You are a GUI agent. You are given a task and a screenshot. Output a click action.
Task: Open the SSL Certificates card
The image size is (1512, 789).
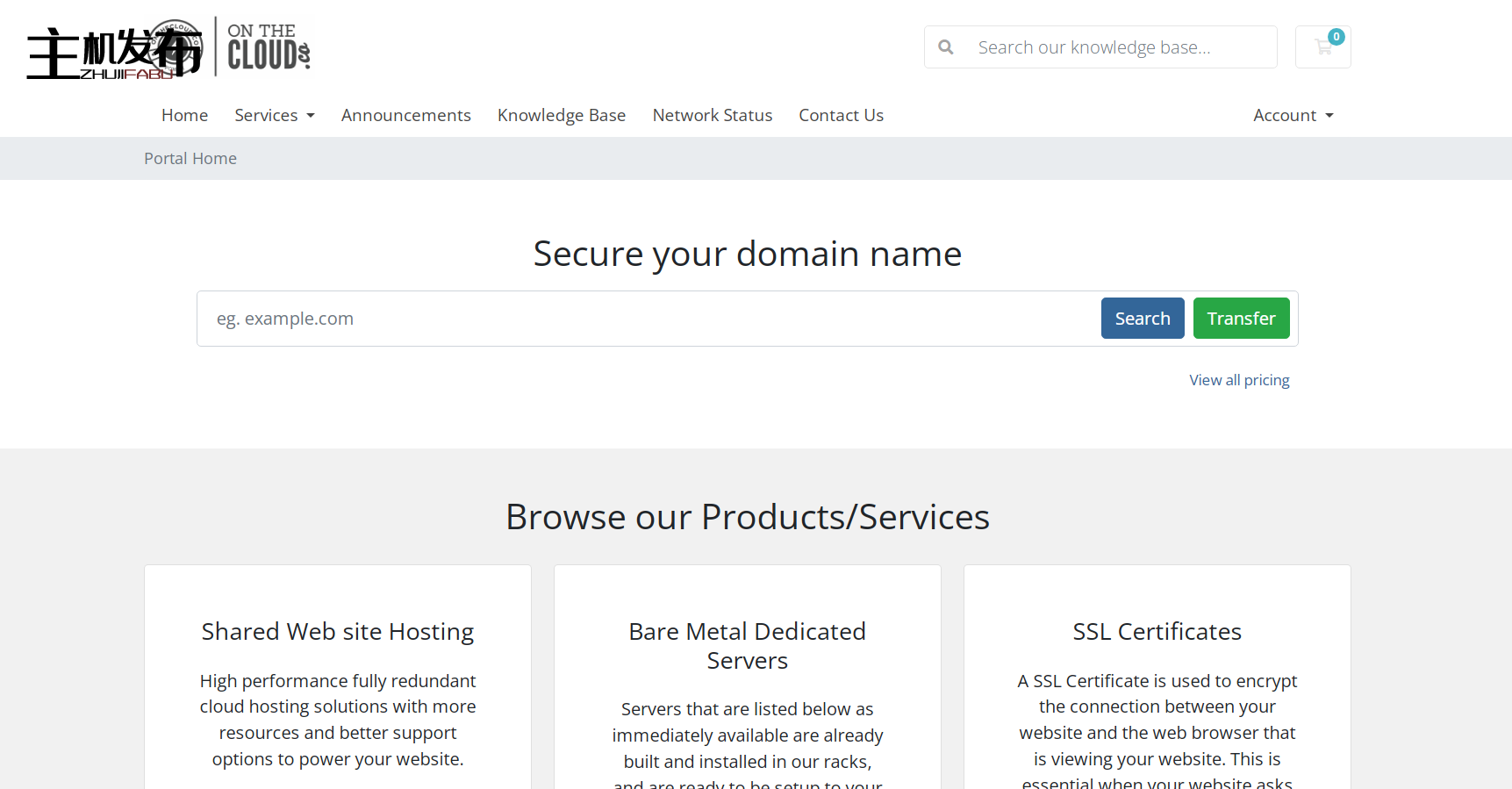click(1157, 632)
